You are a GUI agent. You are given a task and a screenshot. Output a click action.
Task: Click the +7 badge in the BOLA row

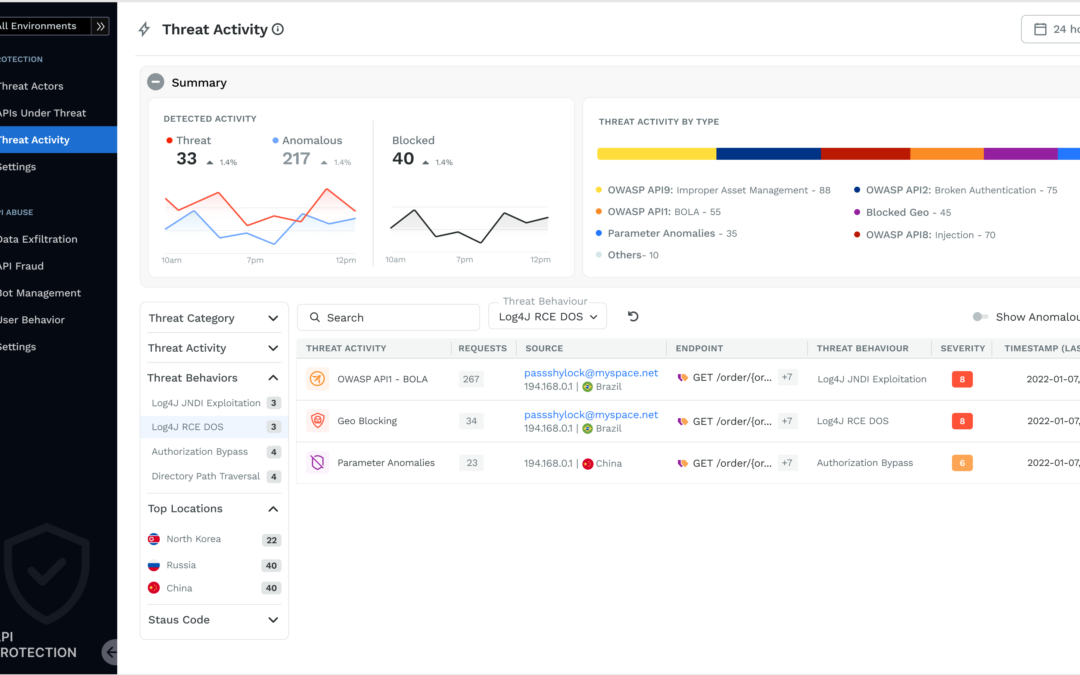pyautogui.click(x=787, y=378)
